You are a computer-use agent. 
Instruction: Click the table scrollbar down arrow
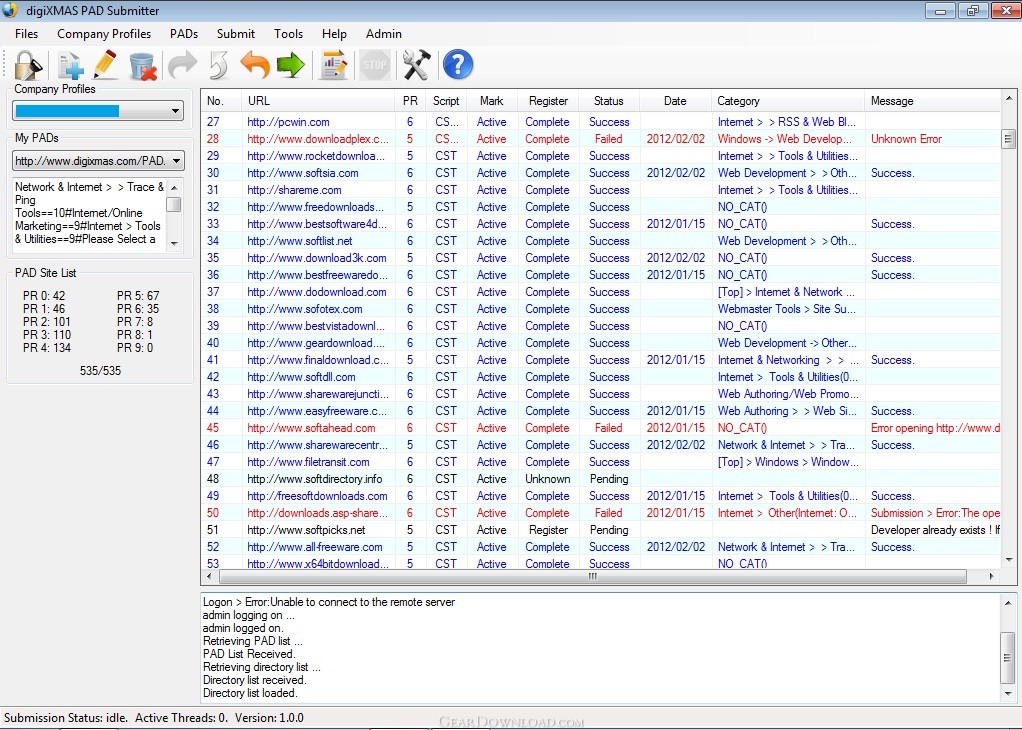[x=1009, y=560]
